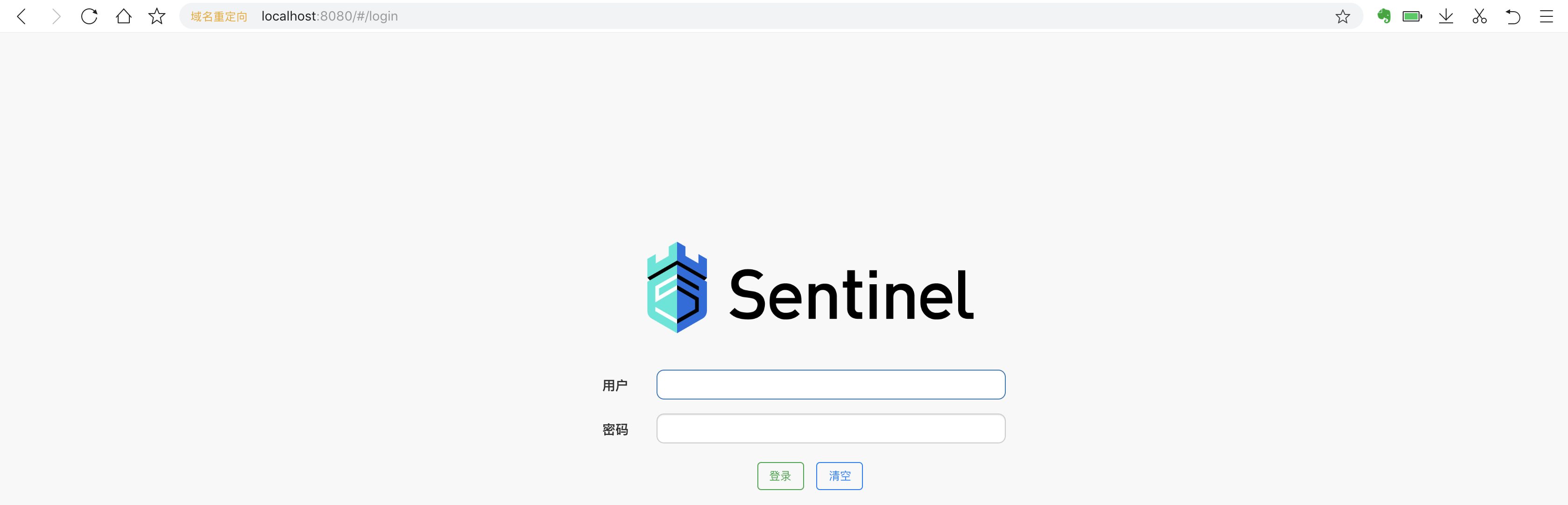The height and width of the screenshot is (505, 1568).
Task: Bookmark page via address bar star
Action: (1342, 16)
